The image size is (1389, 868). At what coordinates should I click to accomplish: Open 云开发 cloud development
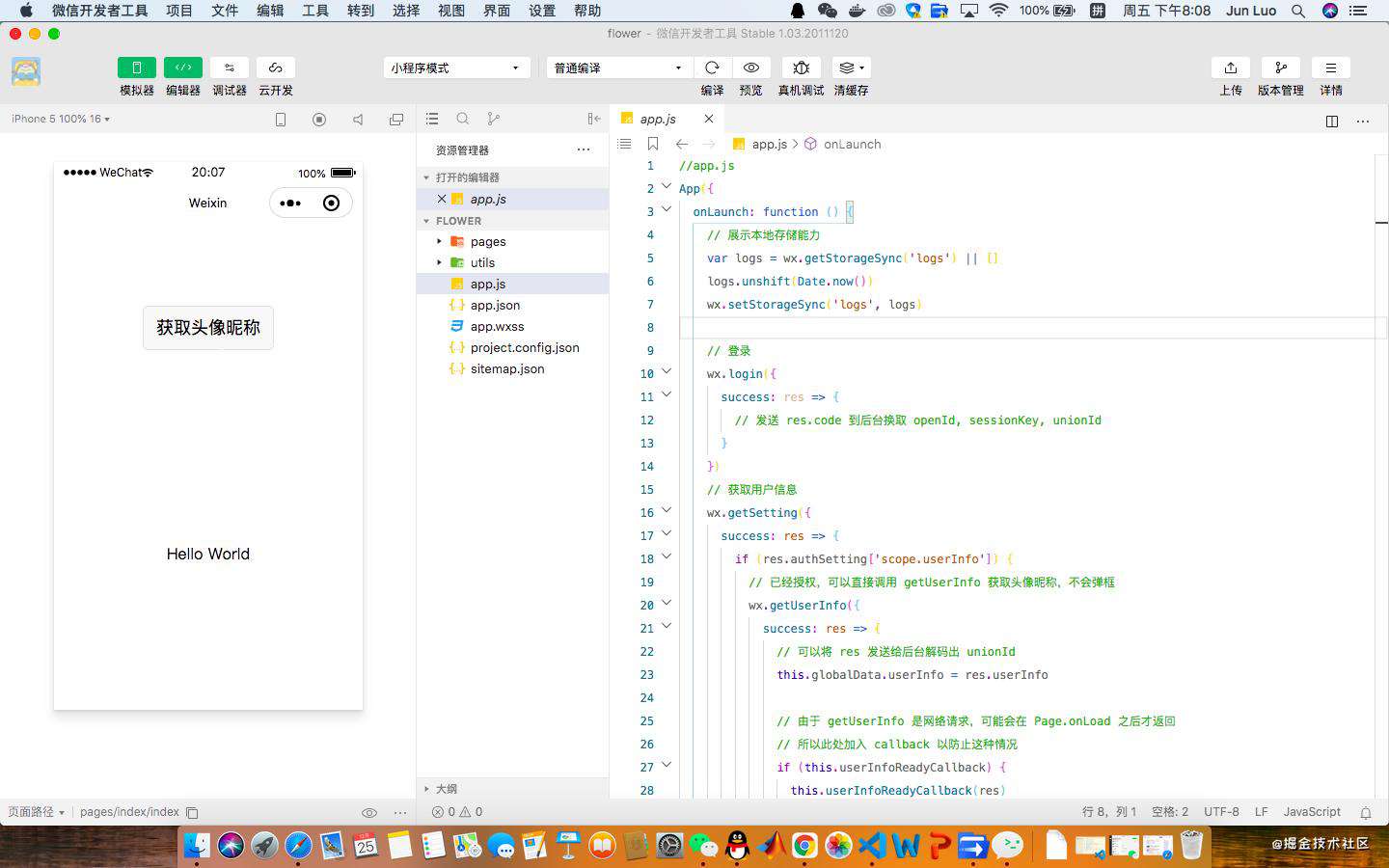pyautogui.click(x=276, y=68)
